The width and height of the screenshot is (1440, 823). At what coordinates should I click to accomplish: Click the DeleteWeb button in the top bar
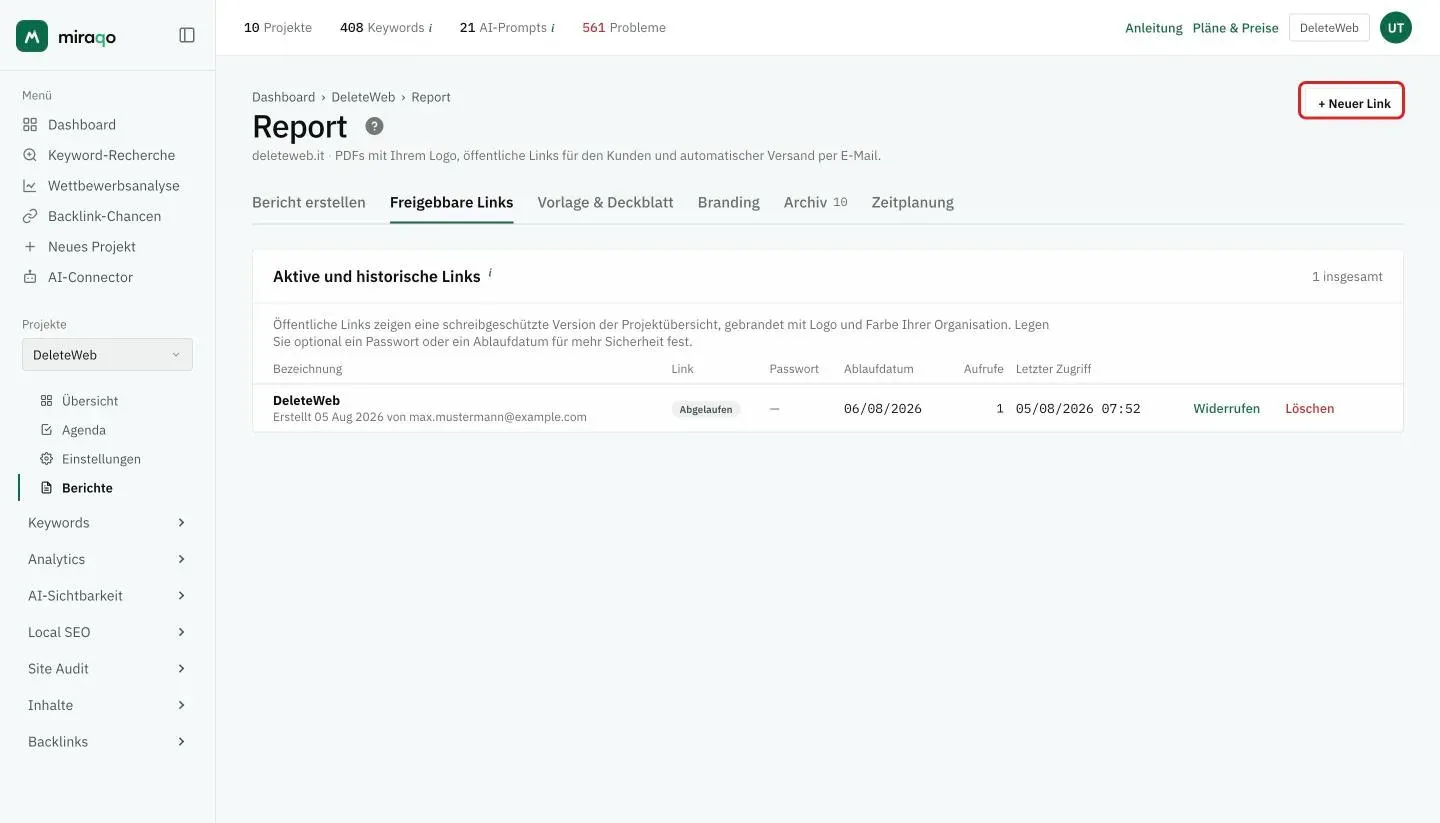(x=1329, y=28)
